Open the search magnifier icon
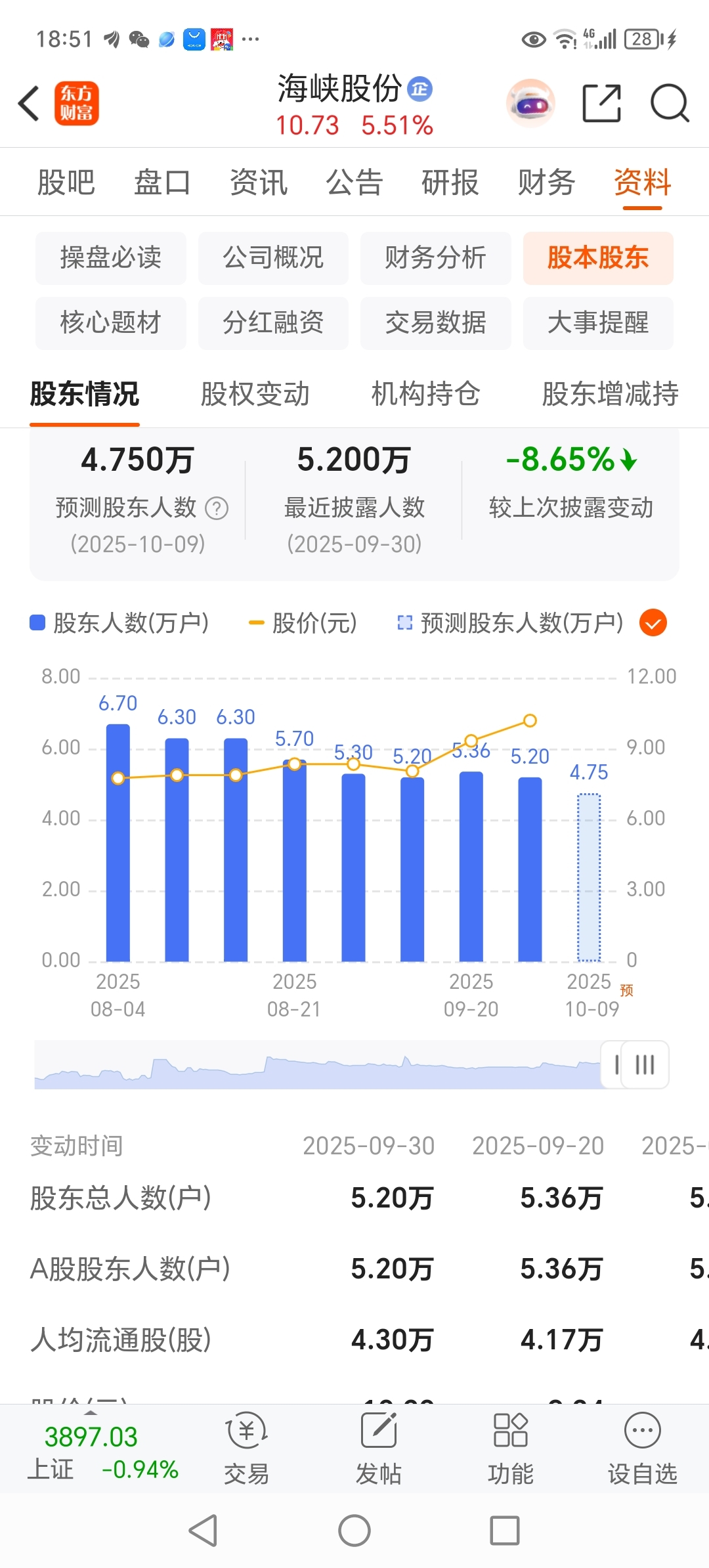 click(670, 103)
